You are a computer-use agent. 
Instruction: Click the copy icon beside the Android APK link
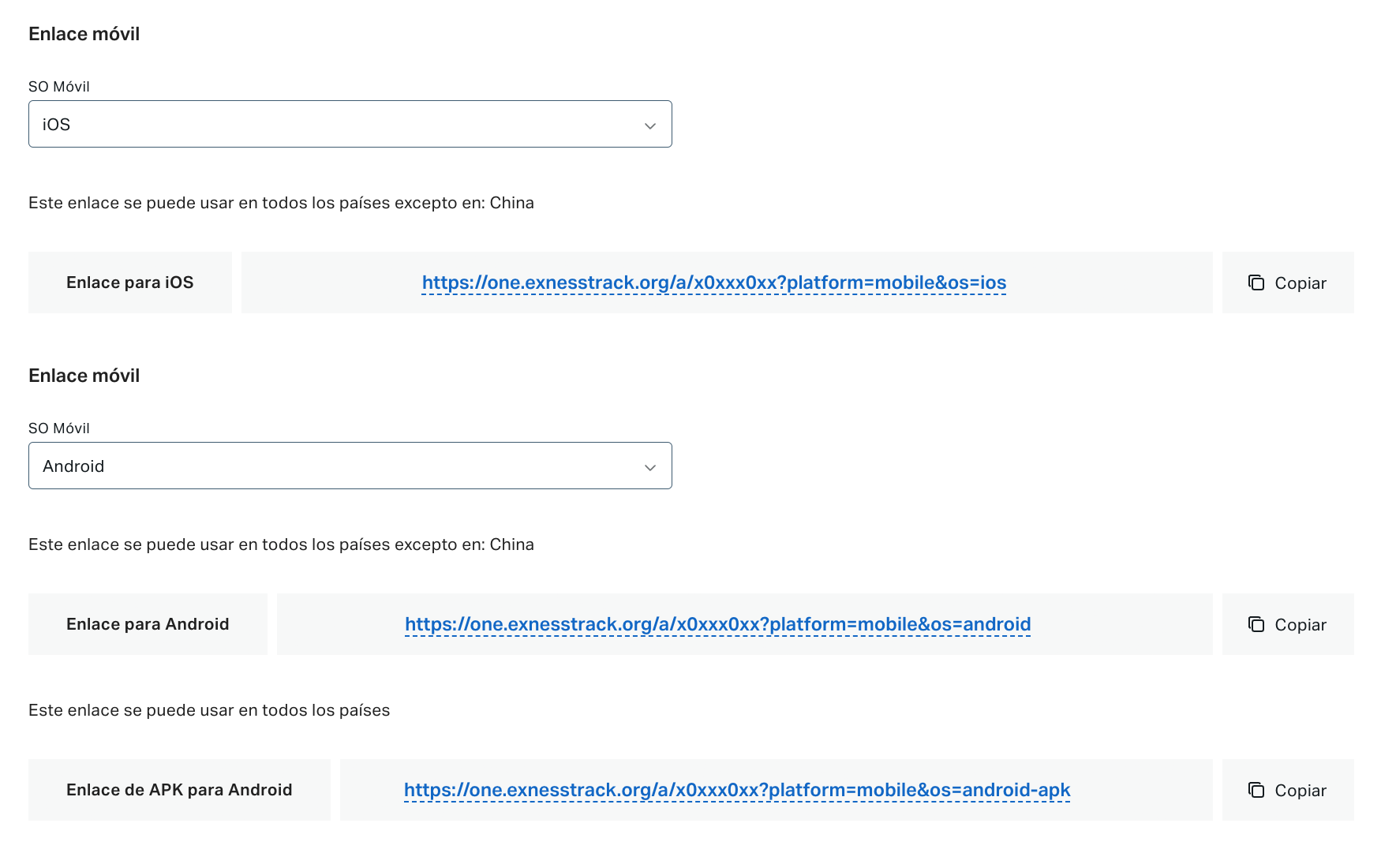pos(1256,790)
